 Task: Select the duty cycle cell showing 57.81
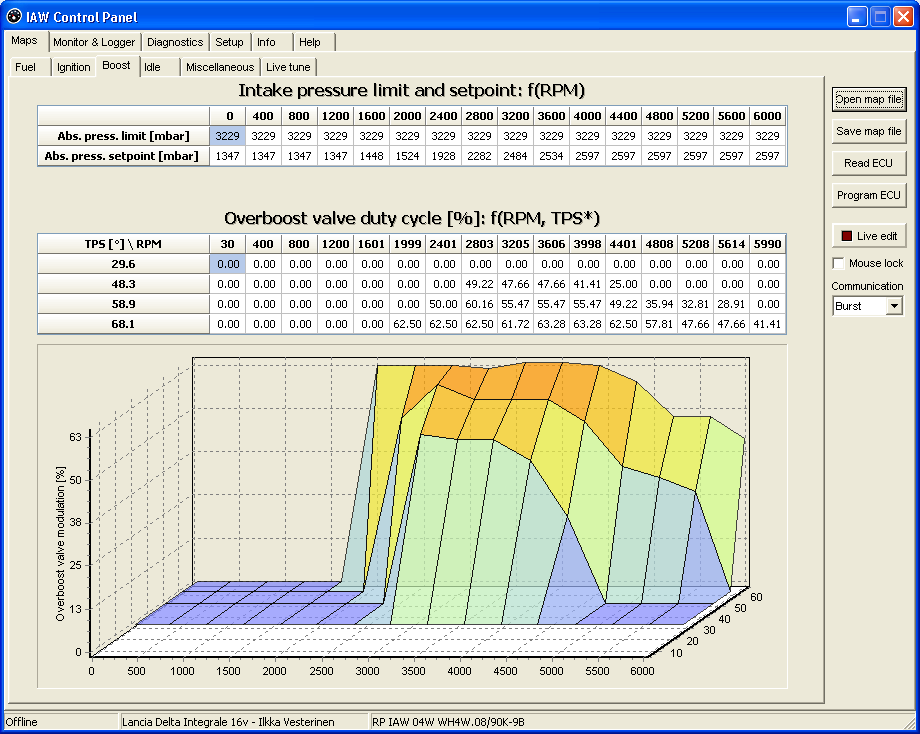pyautogui.click(x=659, y=324)
